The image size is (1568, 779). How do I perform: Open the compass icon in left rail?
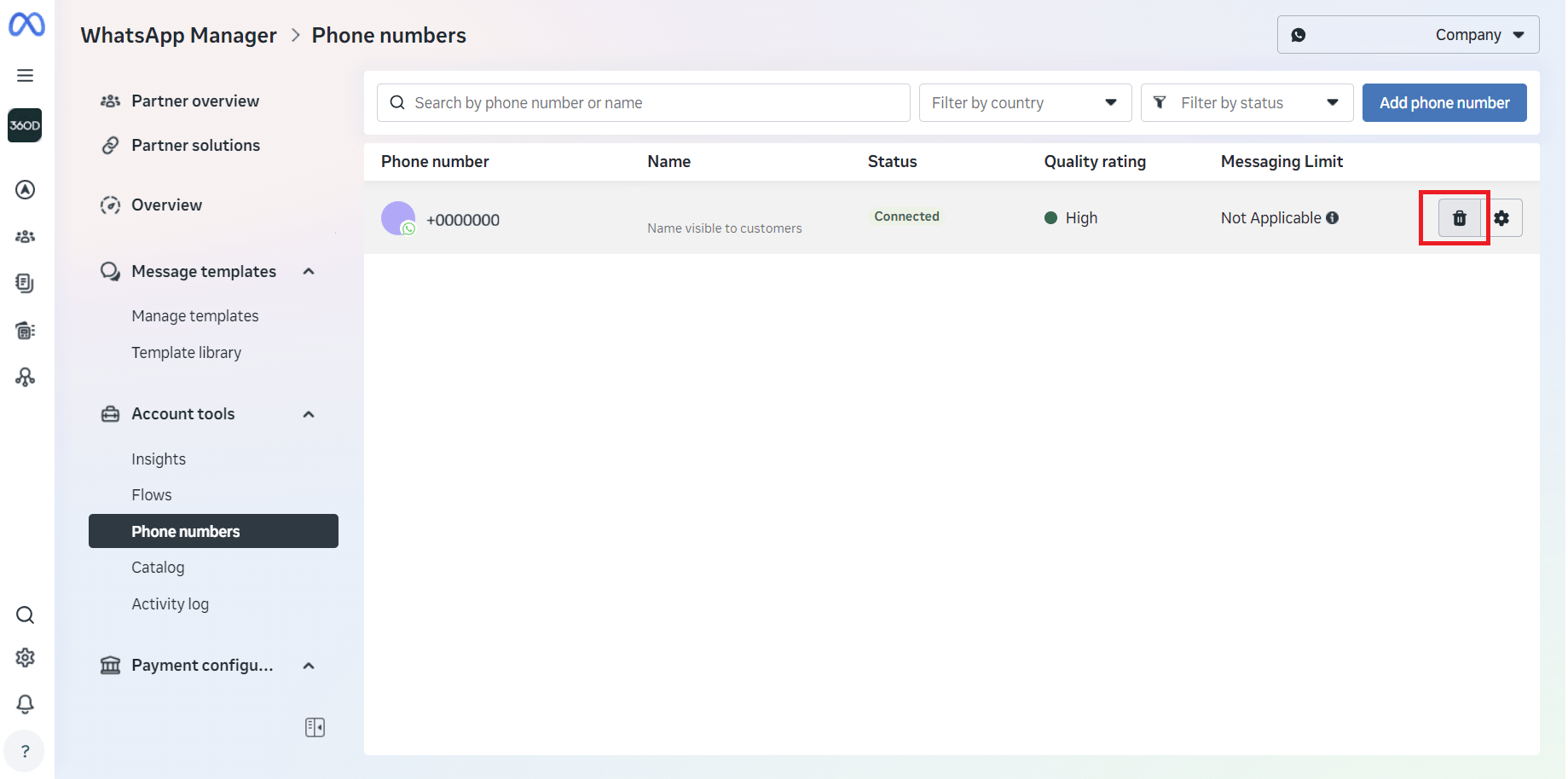(x=26, y=189)
